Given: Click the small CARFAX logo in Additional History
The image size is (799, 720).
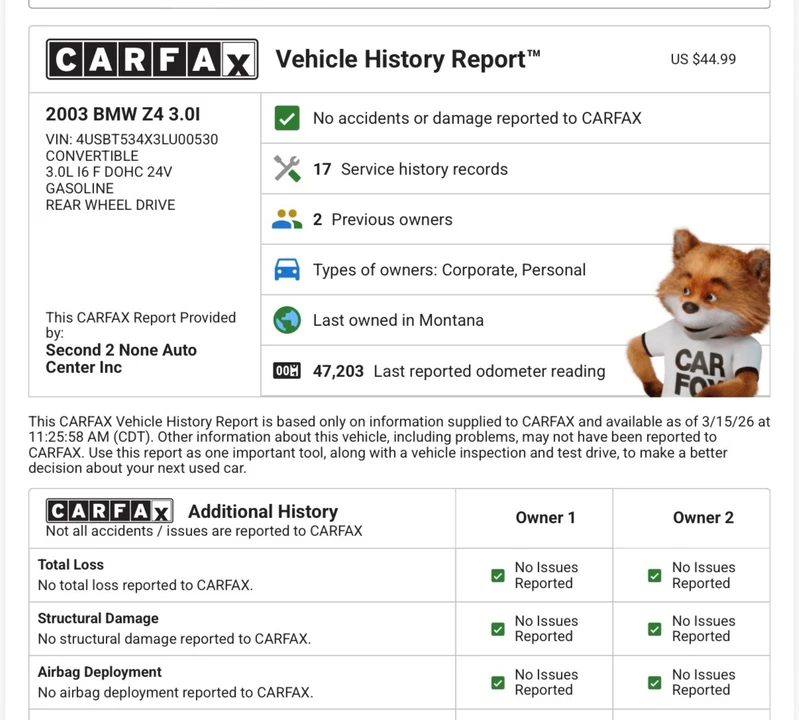Looking at the screenshot, I should [110, 511].
